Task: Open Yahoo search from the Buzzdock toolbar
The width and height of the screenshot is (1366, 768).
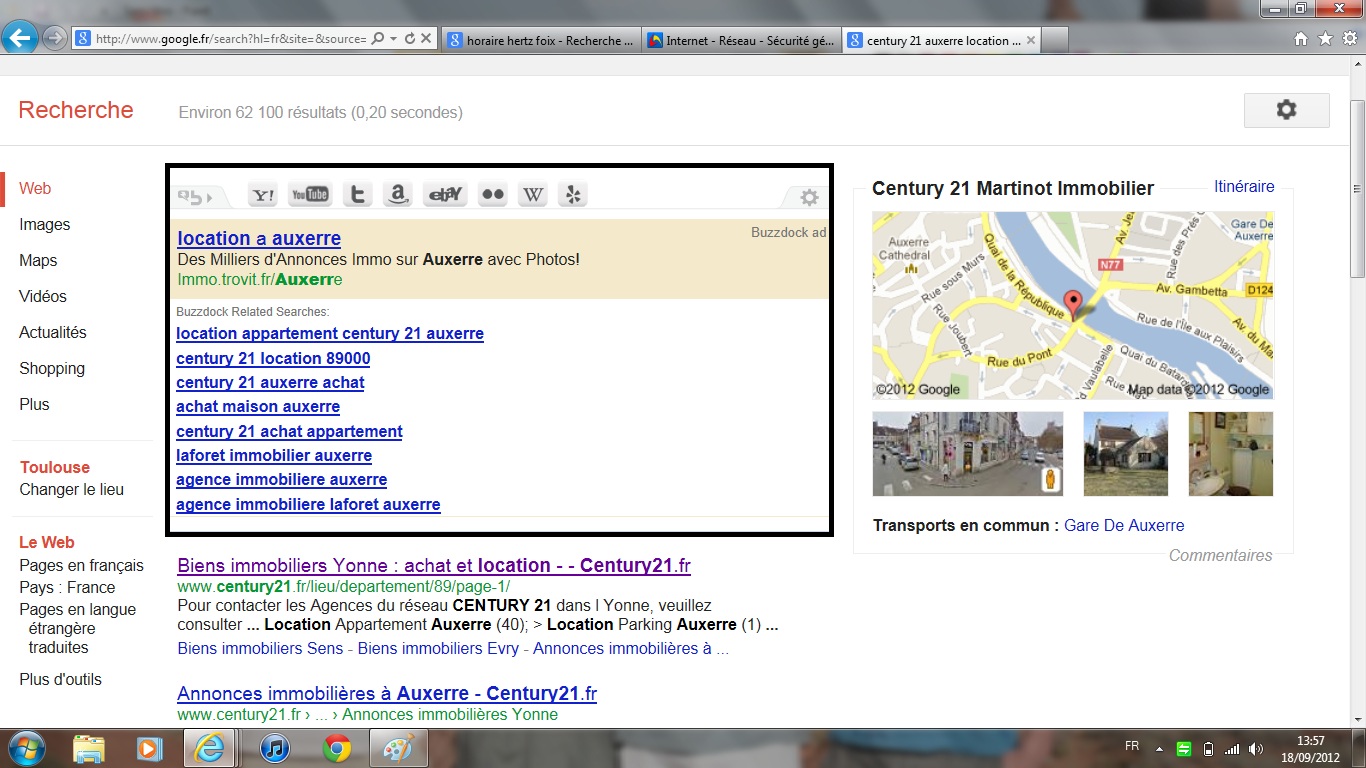Action: pos(263,196)
